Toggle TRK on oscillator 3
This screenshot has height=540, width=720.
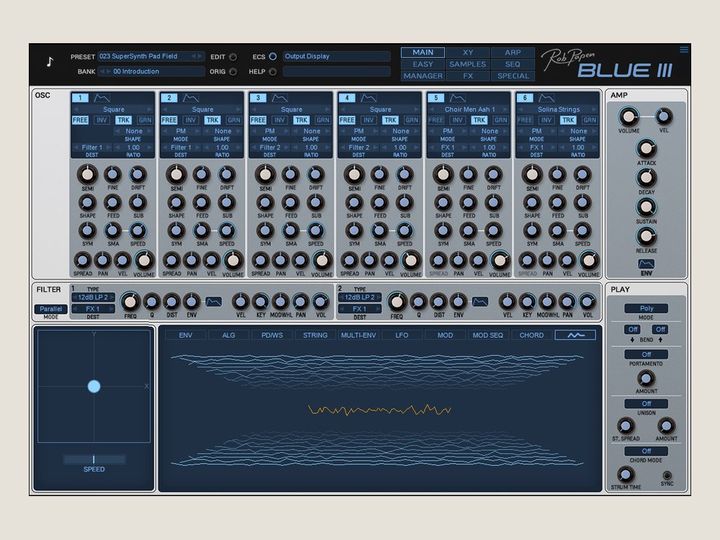click(x=301, y=120)
